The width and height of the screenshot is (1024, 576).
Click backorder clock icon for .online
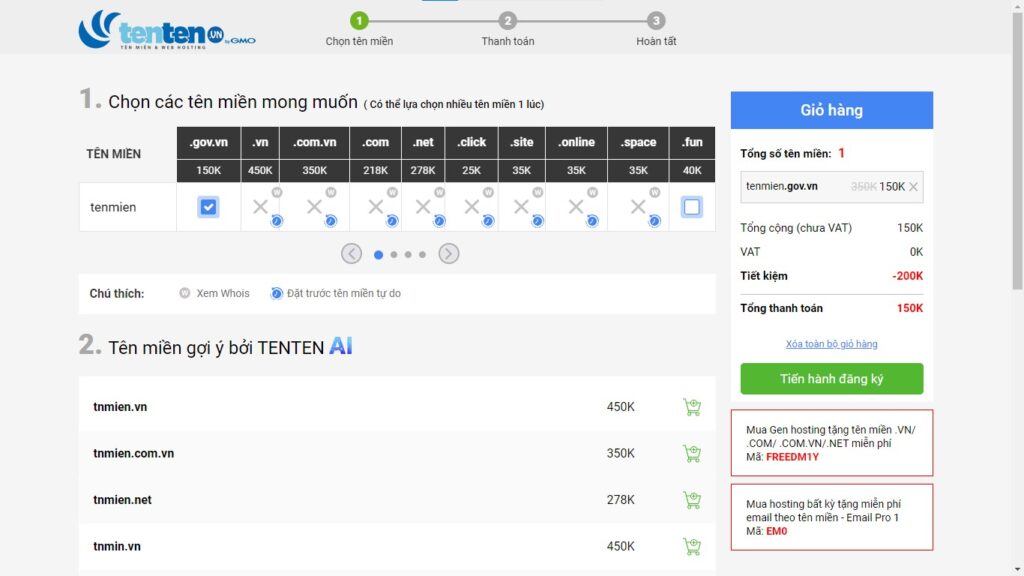(x=592, y=221)
